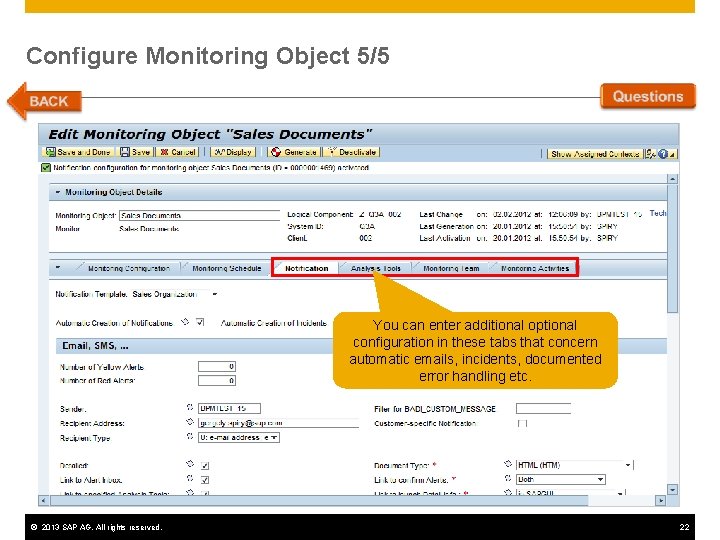Toggle Customer-specific Notification checkbox
The image size is (720, 540).
click(x=522, y=423)
